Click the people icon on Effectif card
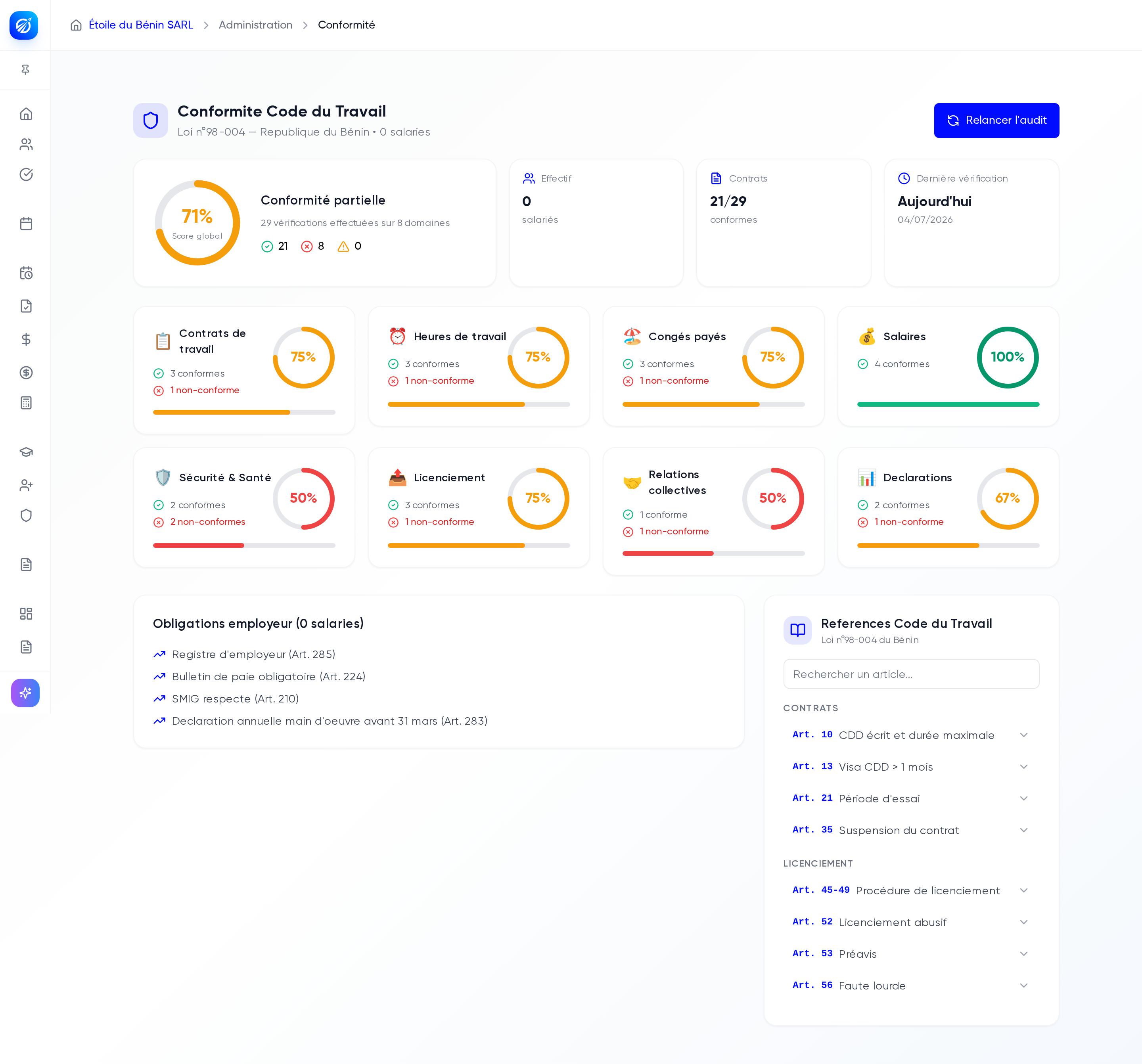This screenshot has height=1064, width=1142. (x=529, y=178)
